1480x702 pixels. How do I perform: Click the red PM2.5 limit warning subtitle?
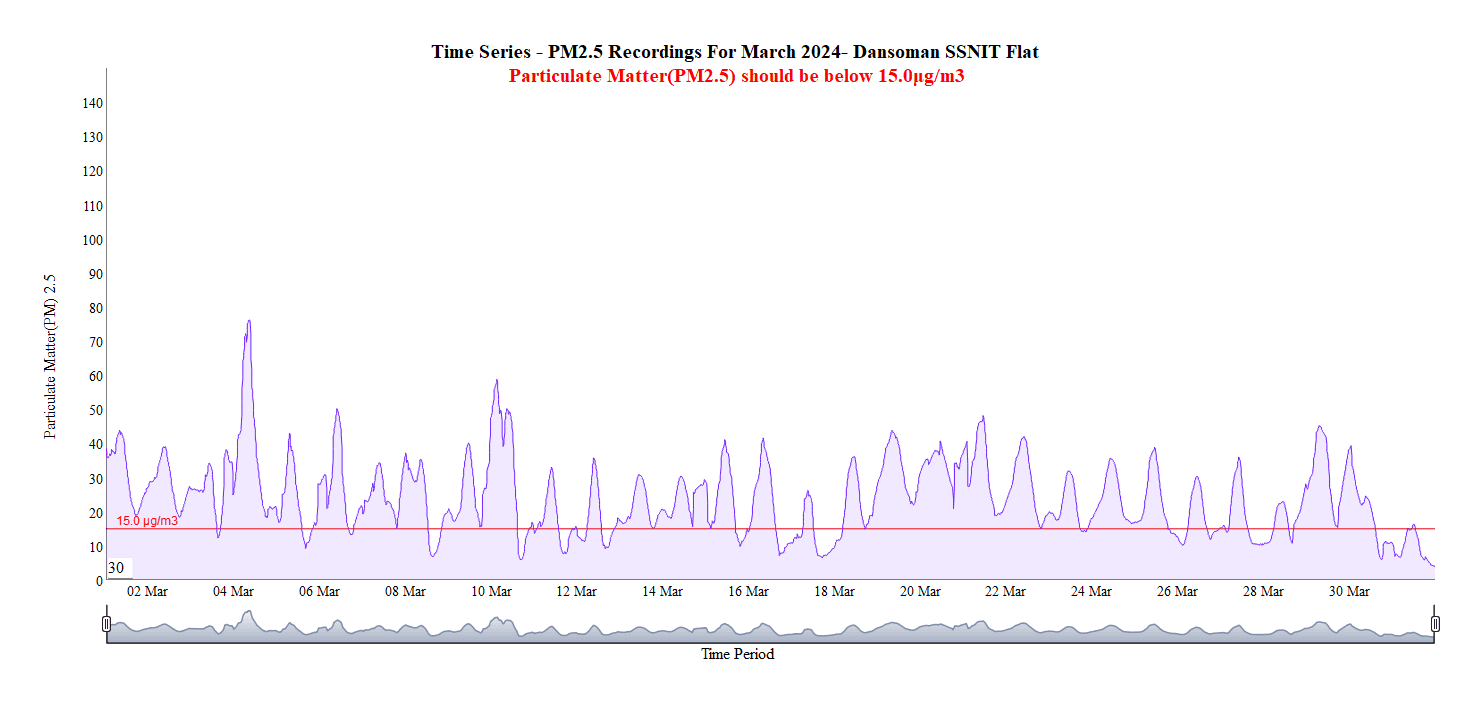(x=735, y=76)
